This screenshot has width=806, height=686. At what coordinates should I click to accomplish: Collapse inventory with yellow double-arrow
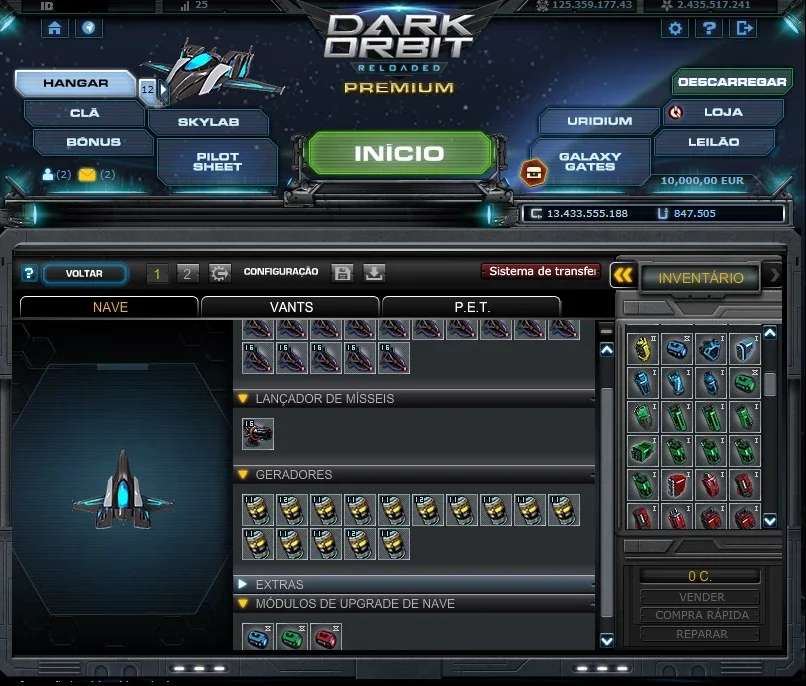[x=623, y=275]
